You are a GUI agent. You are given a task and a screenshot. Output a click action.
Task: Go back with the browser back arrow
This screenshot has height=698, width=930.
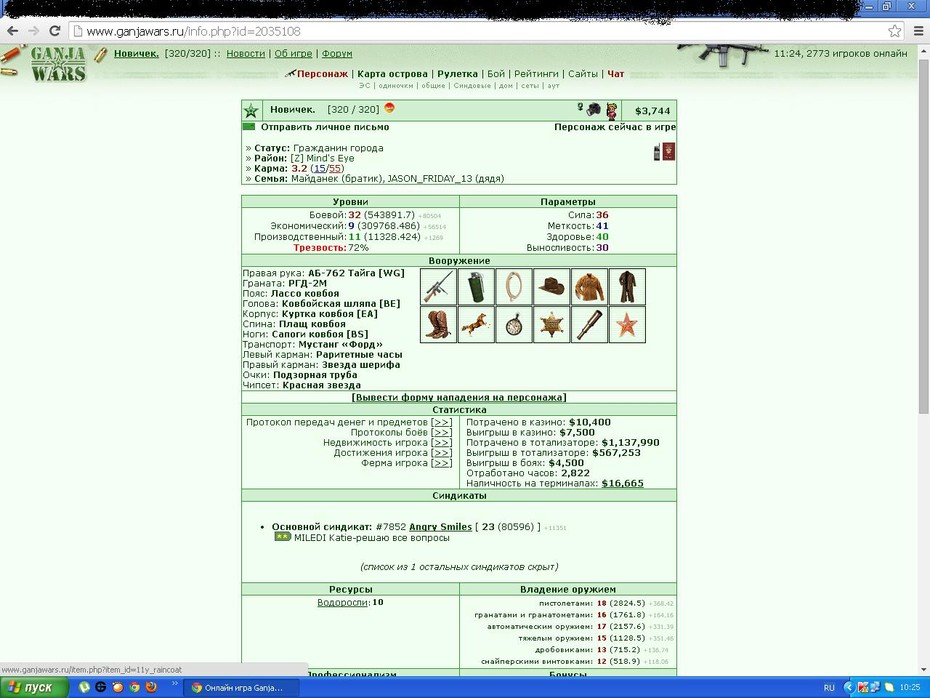click(x=12, y=31)
